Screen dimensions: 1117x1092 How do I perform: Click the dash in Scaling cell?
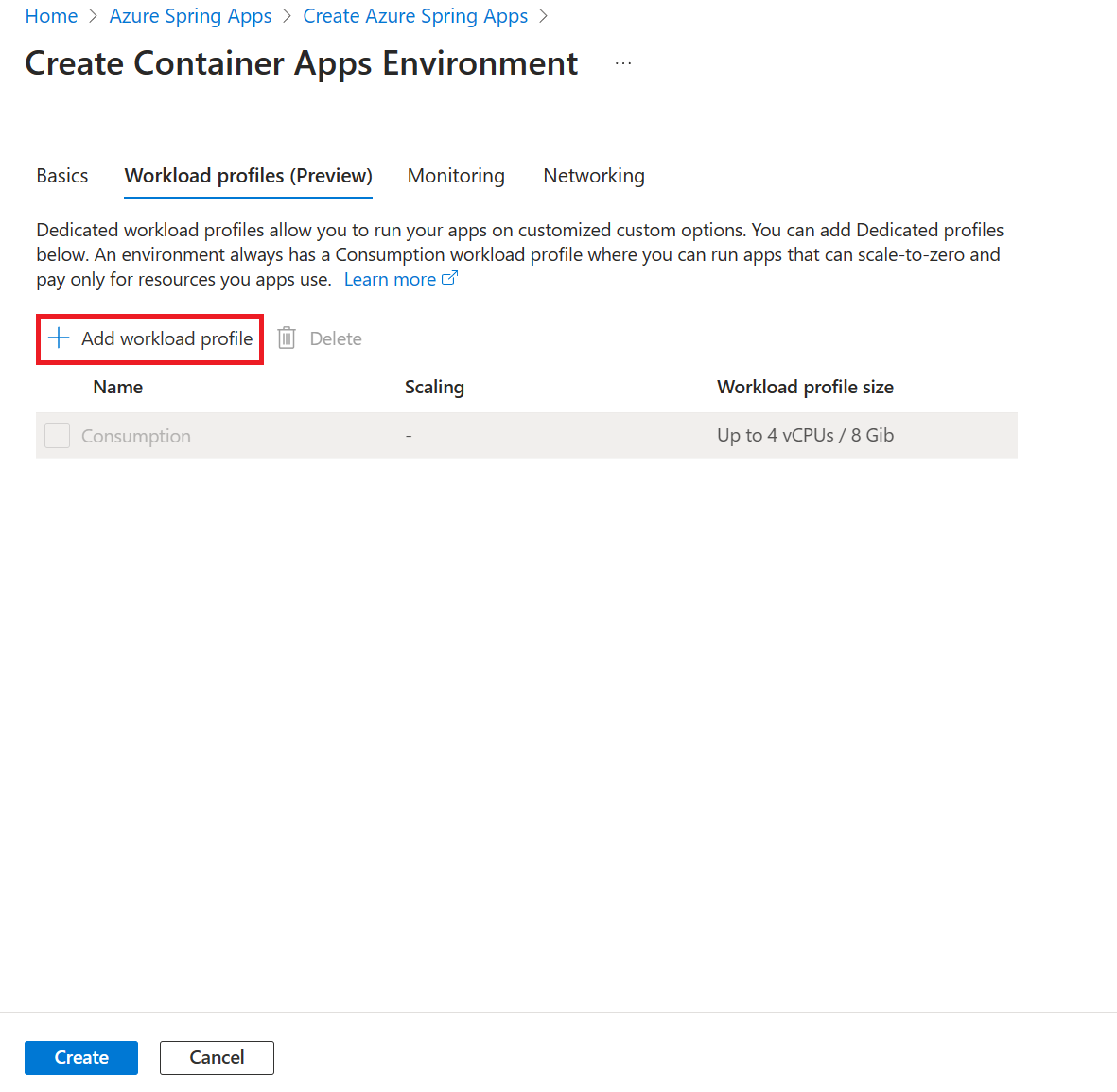409,435
